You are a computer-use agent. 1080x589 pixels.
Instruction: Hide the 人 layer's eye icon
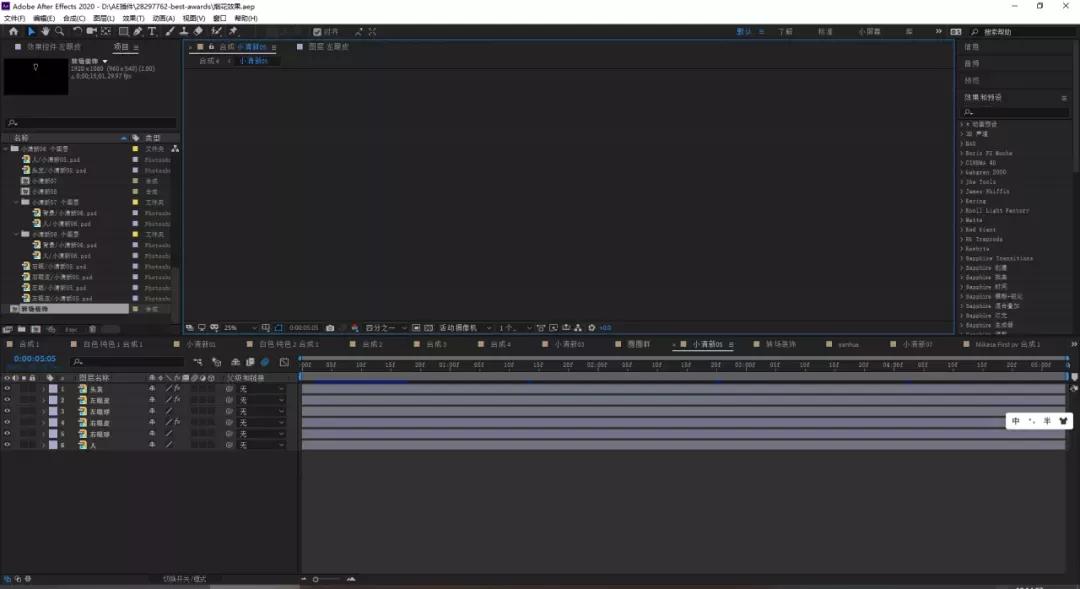8,445
